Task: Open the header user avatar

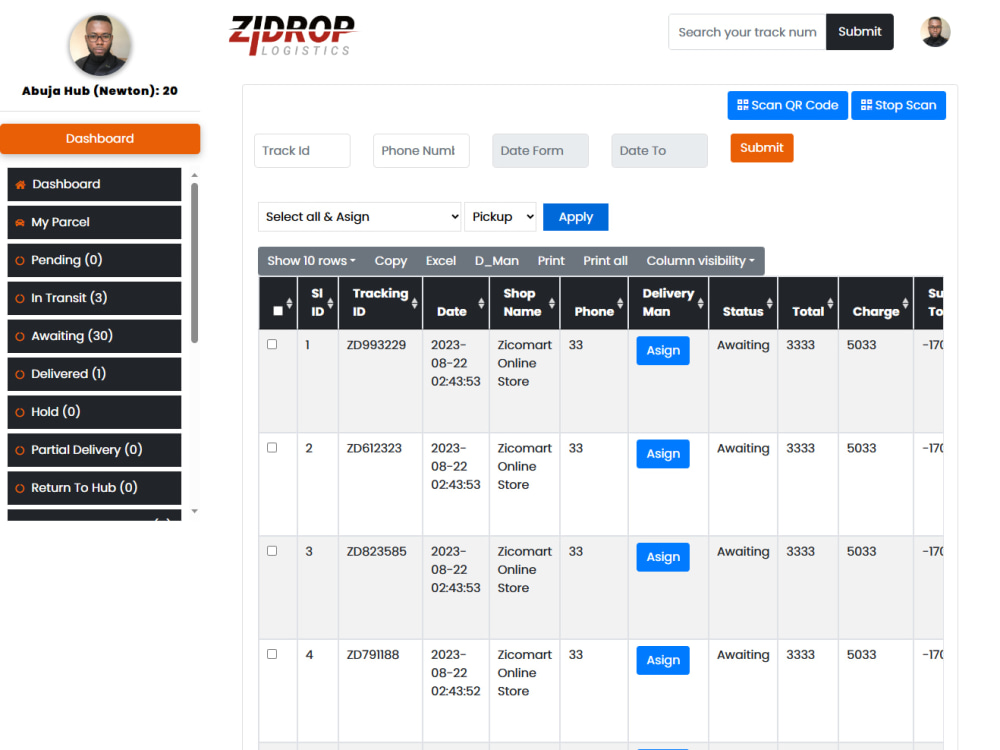Action: click(935, 32)
